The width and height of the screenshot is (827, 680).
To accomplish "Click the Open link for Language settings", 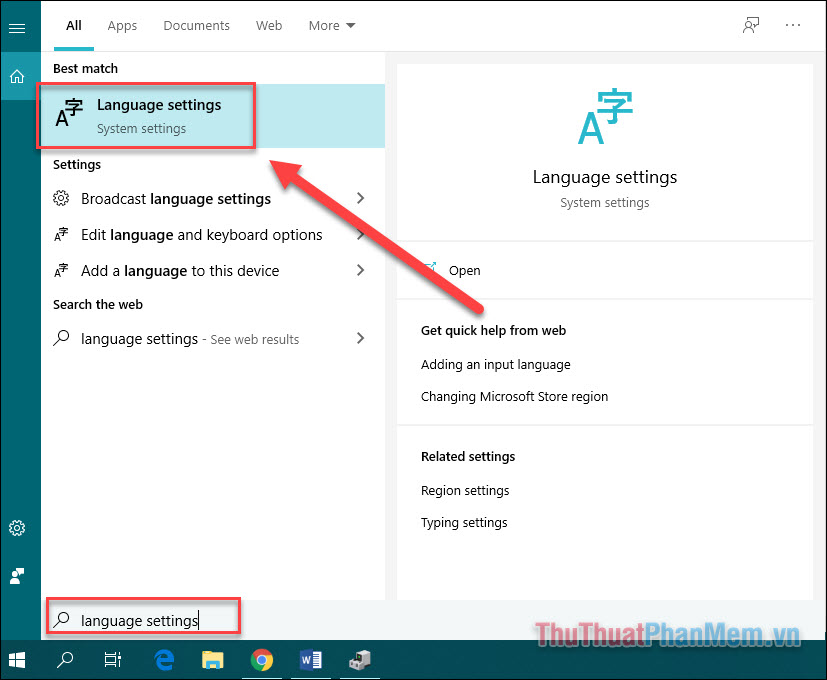I will 464,270.
